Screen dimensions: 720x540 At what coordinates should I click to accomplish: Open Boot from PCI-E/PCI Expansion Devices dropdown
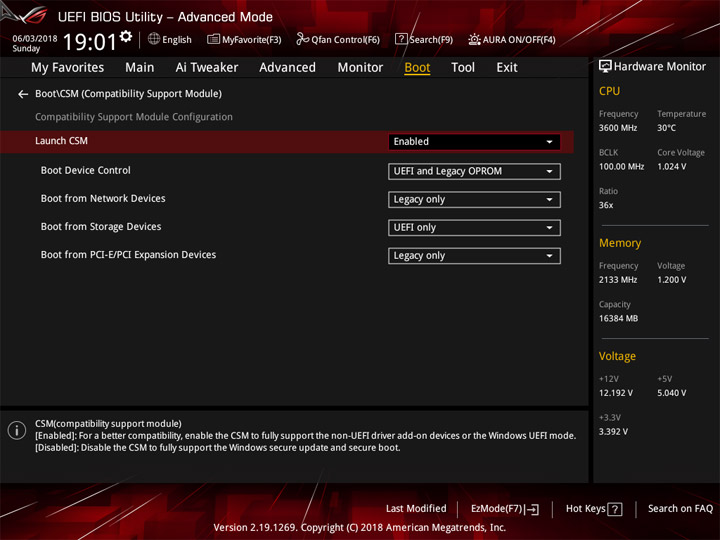pyautogui.click(x=474, y=256)
